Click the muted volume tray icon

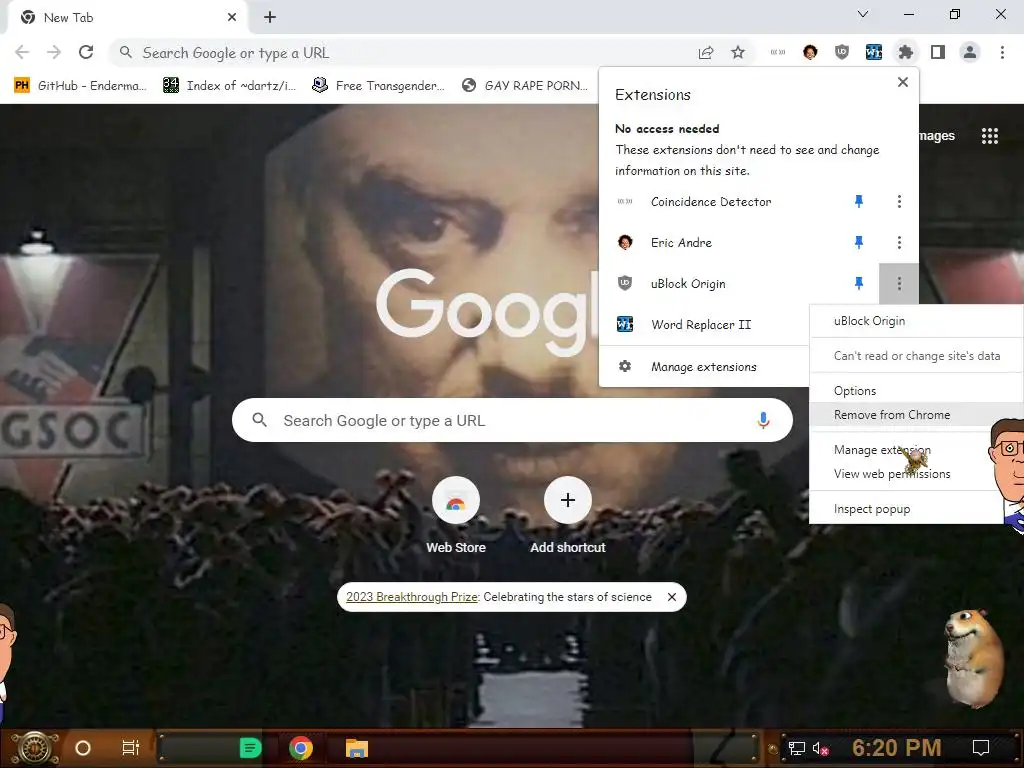point(821,748)
